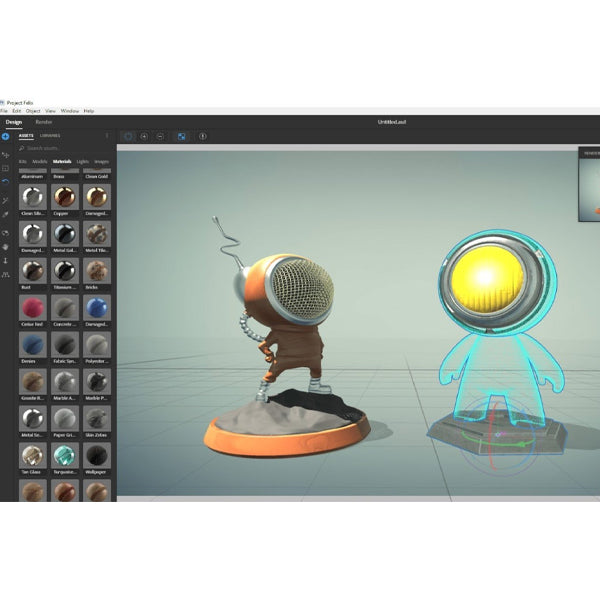The image size is (600, 600).
Task: Switch to the Render tab
Action: (x=44, y=122)
